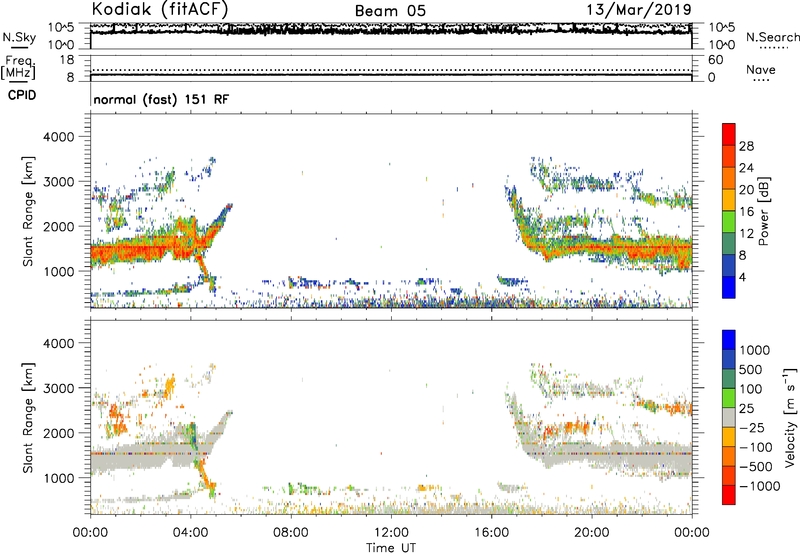Click the 'Power [dB]' colorbar label
This screenshot has height=554, width=800.
[x=763, y=211]
